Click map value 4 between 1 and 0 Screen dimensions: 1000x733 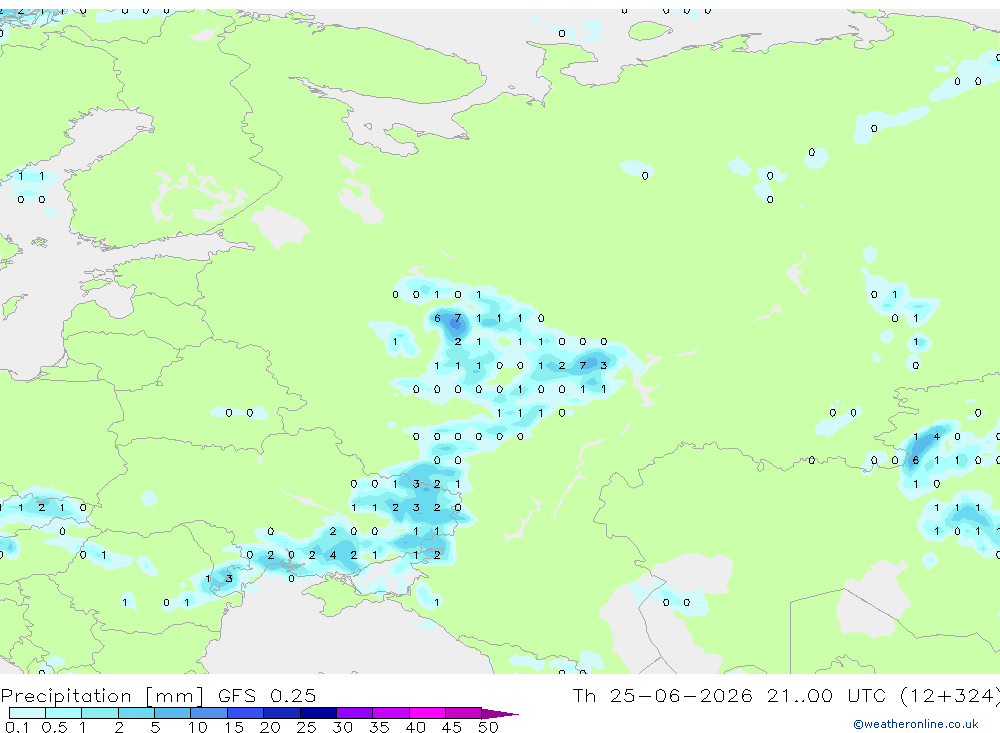pyautogui.click(x=936, y=436)
